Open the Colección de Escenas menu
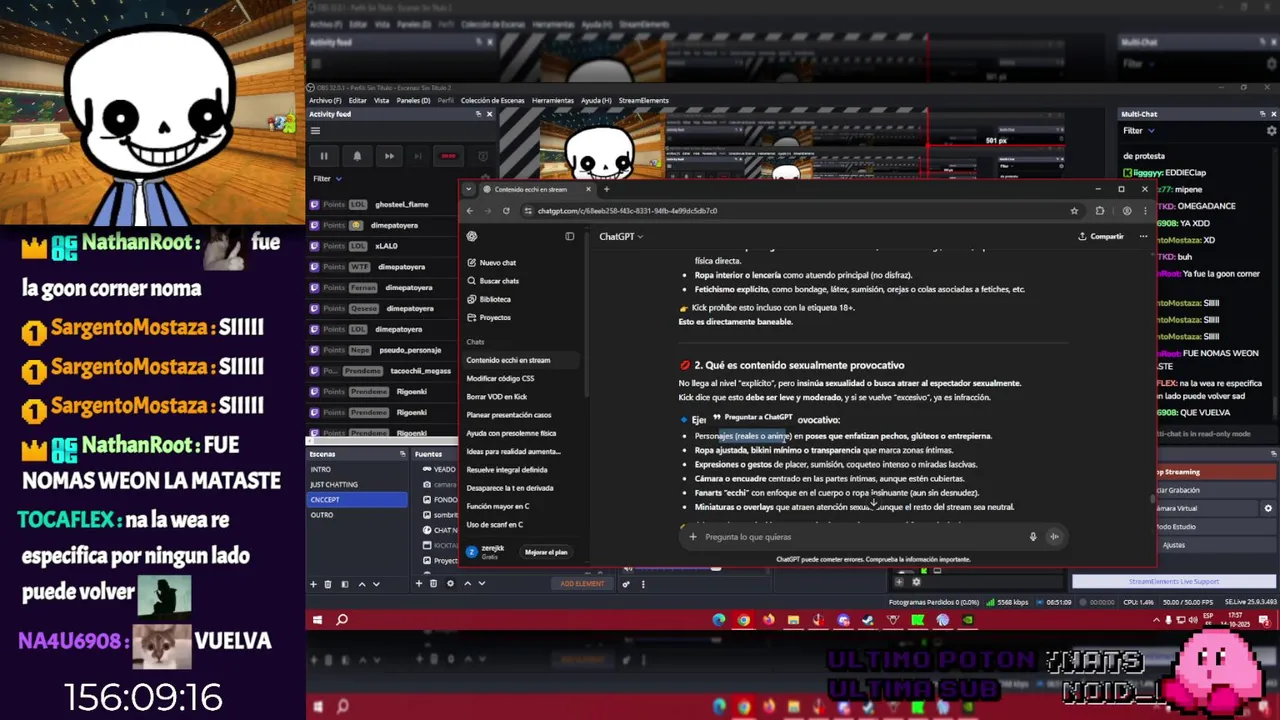Screen dimensions: 1280x720 pyautogui.click(x=492, y=100)
